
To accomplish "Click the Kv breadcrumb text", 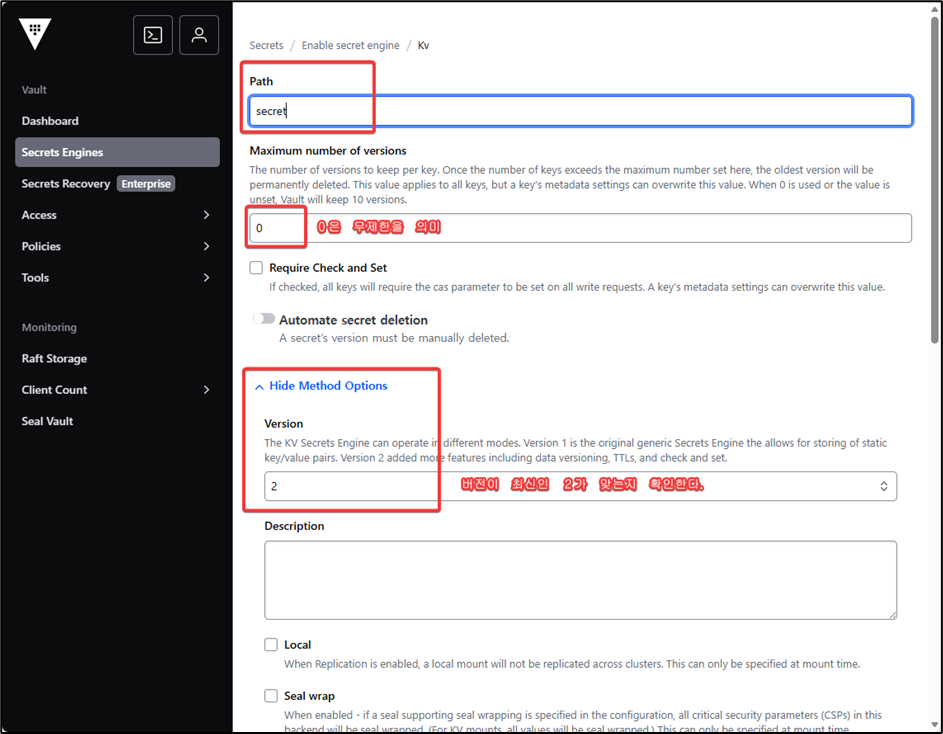I will [423, 45].
